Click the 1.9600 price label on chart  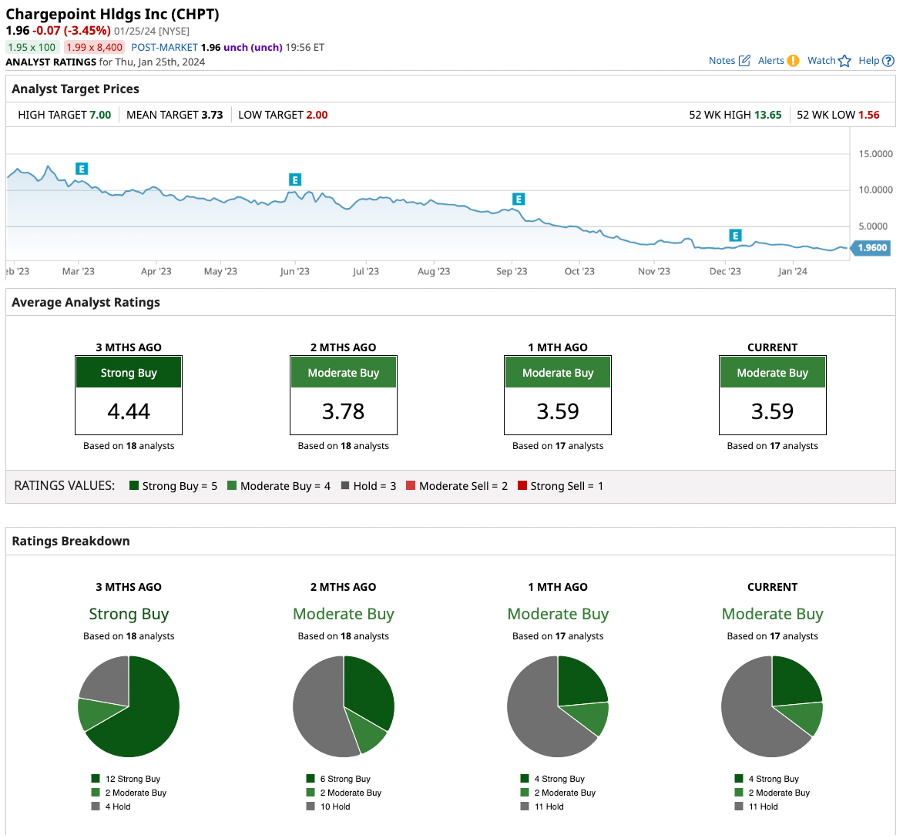click(x=871, y=248)
